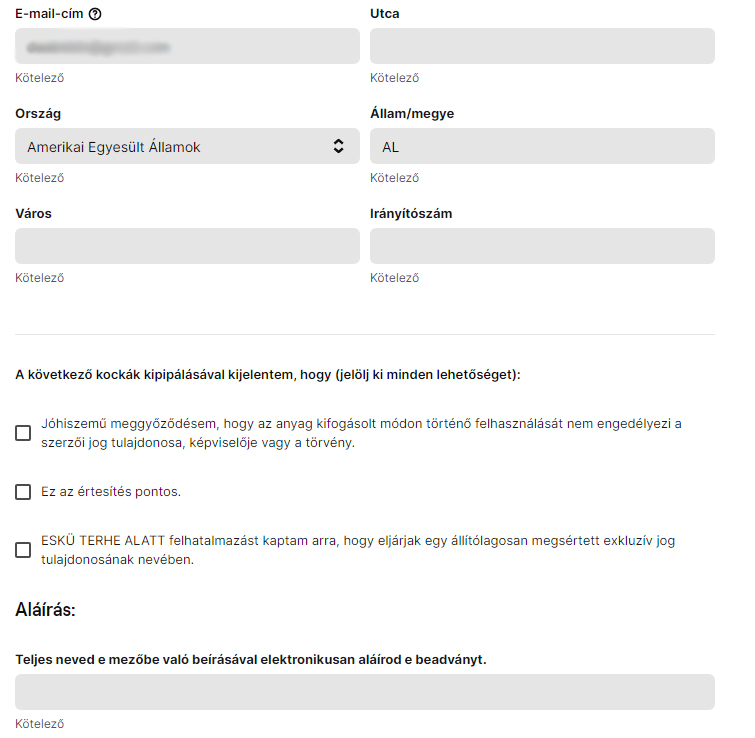Click the full name signature field under Aláírás
The height and width of the screenshot is (738, 755).
(365, 692)
